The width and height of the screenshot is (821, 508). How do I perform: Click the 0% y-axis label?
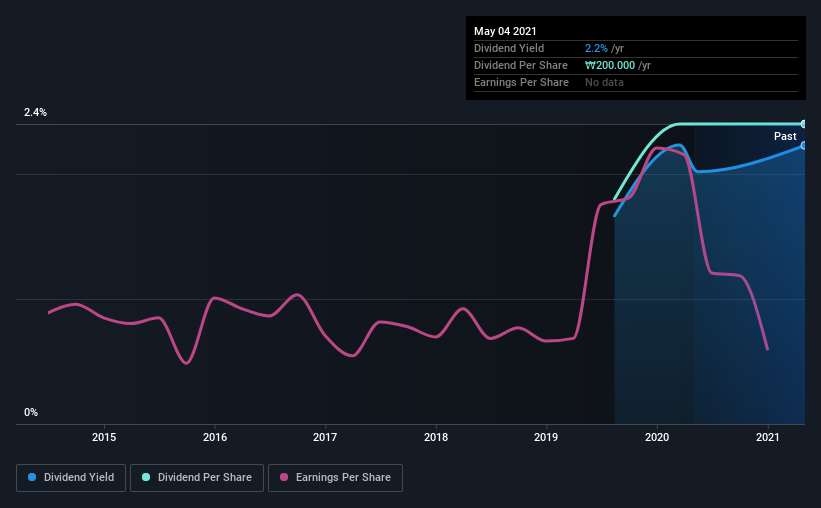31,412
